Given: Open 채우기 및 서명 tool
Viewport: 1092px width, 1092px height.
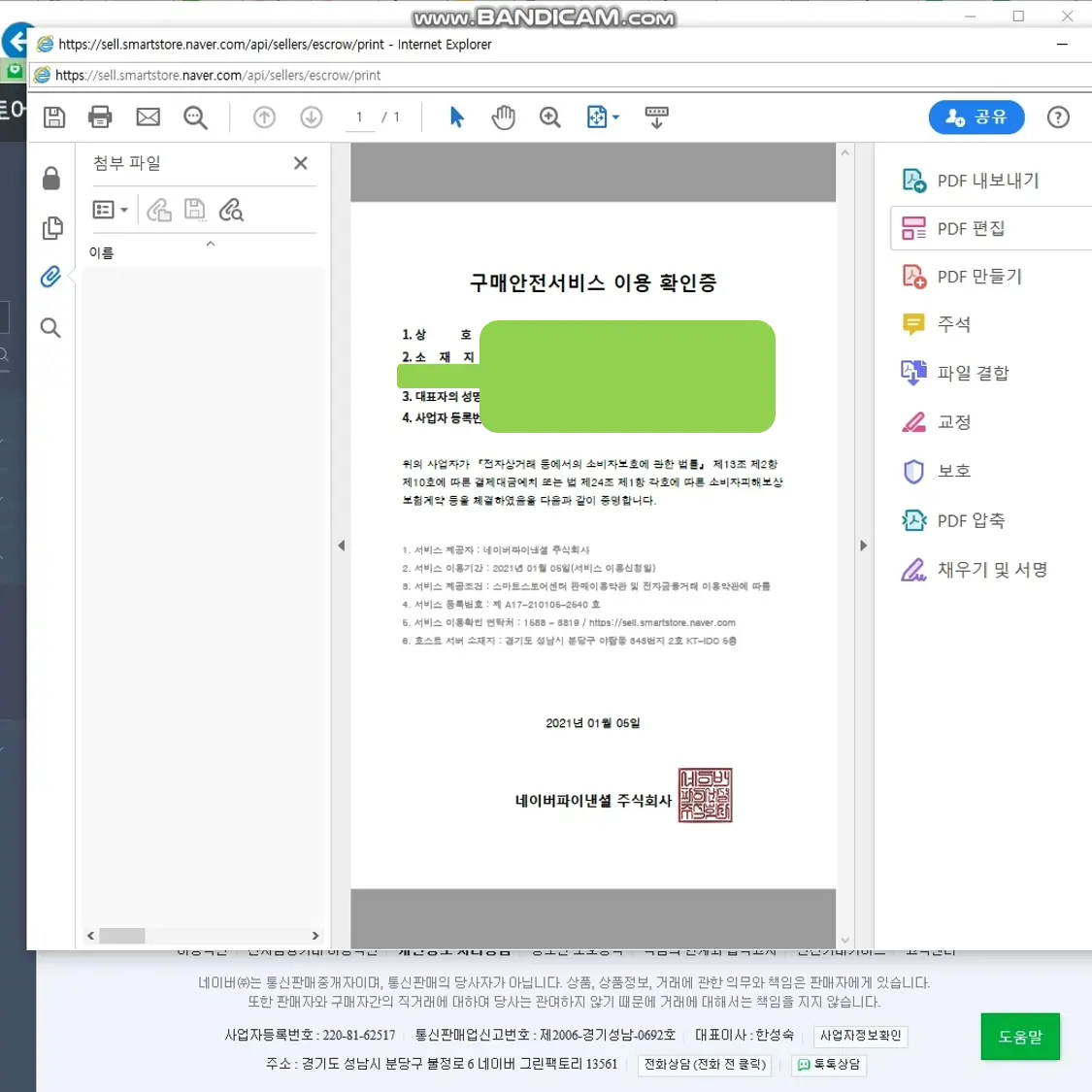Looking at the screenshot, I should click(x=975, y=570).
